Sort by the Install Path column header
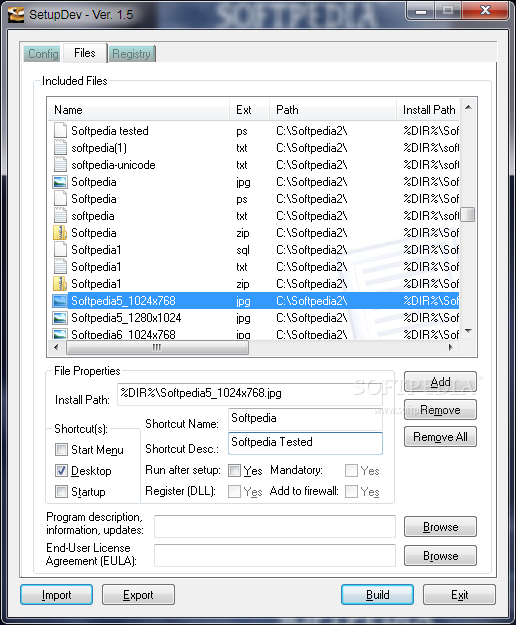This screenshot has width=516, height=625. click(x=429, y=110)
